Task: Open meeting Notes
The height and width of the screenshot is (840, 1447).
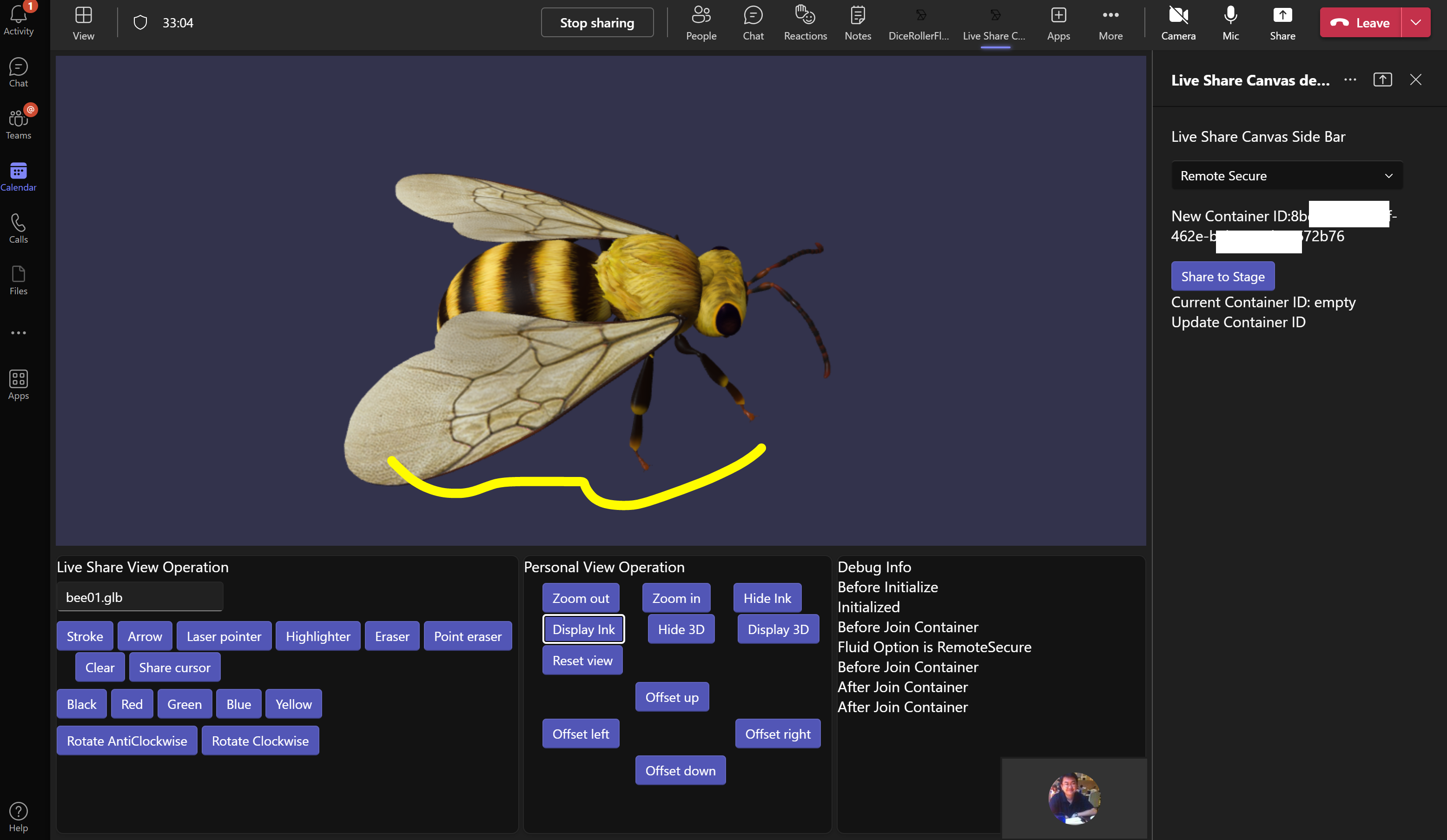Action: (857, 23)
